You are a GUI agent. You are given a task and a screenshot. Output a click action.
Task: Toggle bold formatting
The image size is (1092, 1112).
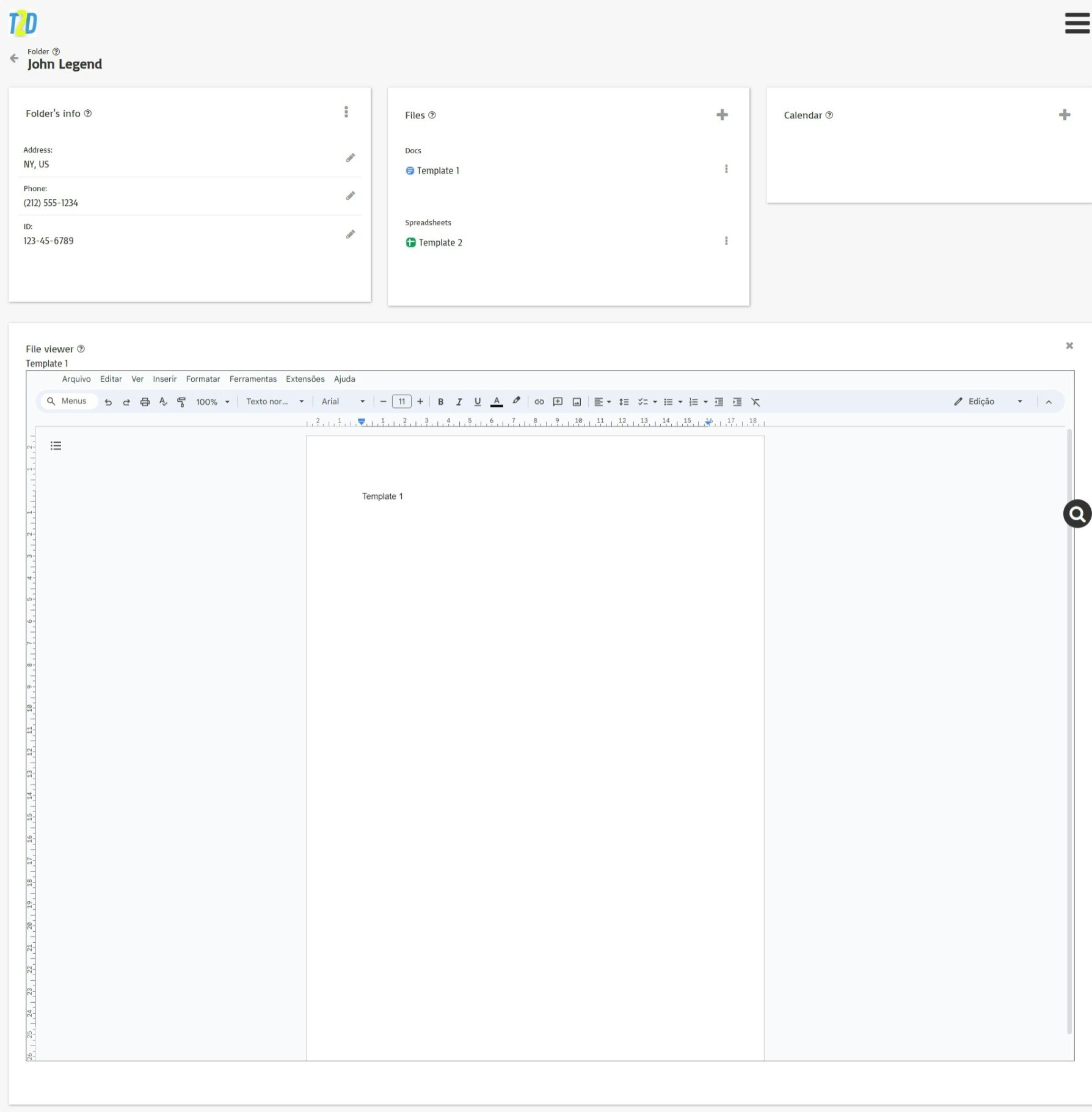tap(440, 402)
